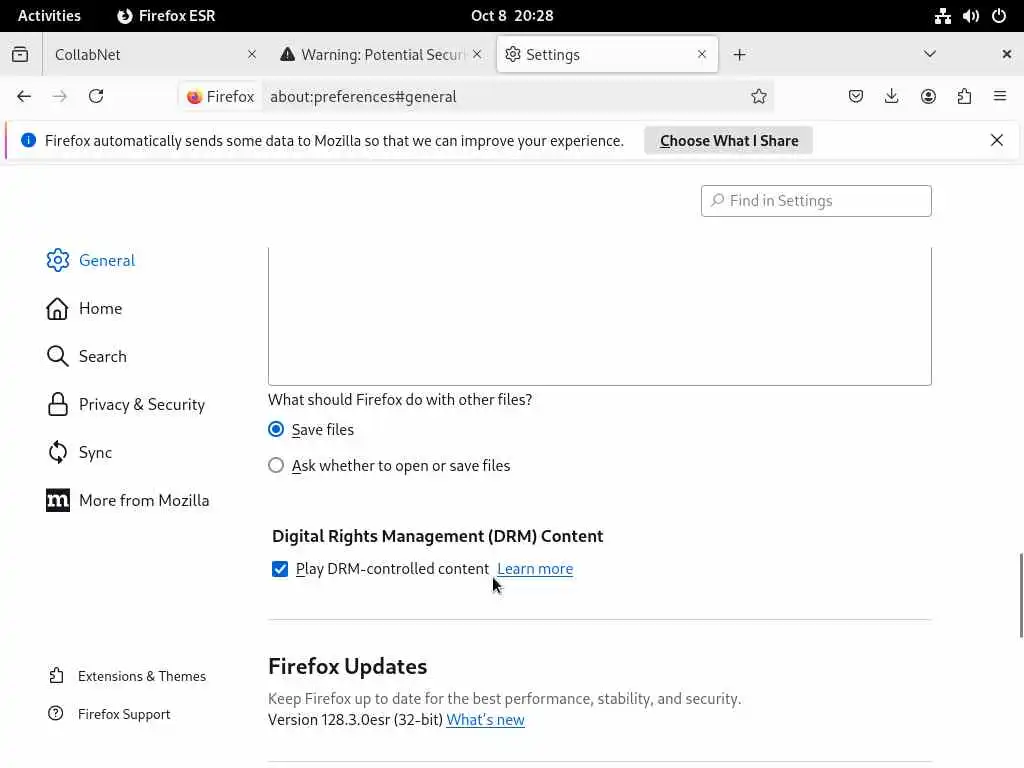Expand the list all tabs chevron
The width and height of the screenshot is (1024, 768).
[930, 54]
